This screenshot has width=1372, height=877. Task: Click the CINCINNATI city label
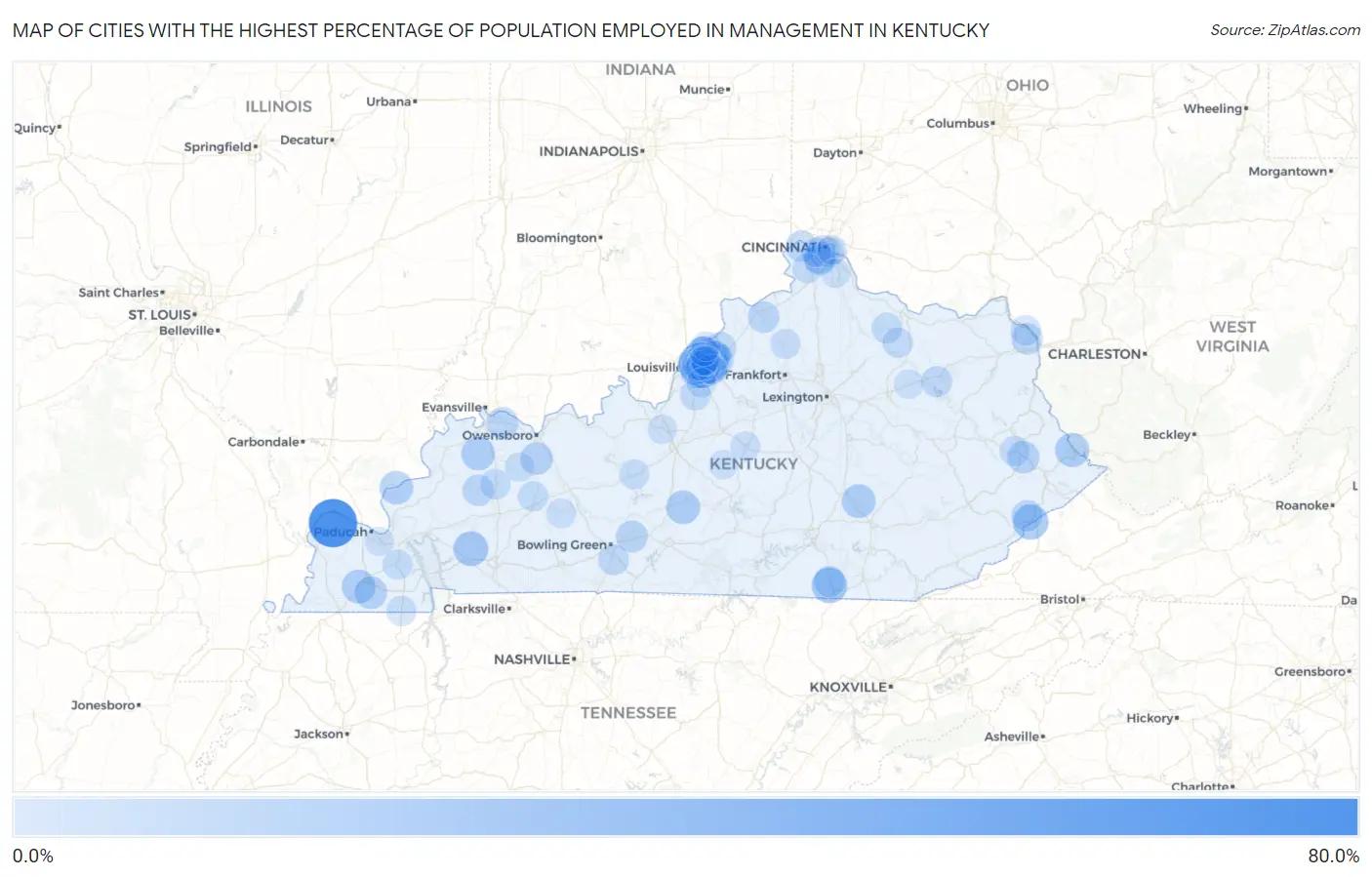783,247
